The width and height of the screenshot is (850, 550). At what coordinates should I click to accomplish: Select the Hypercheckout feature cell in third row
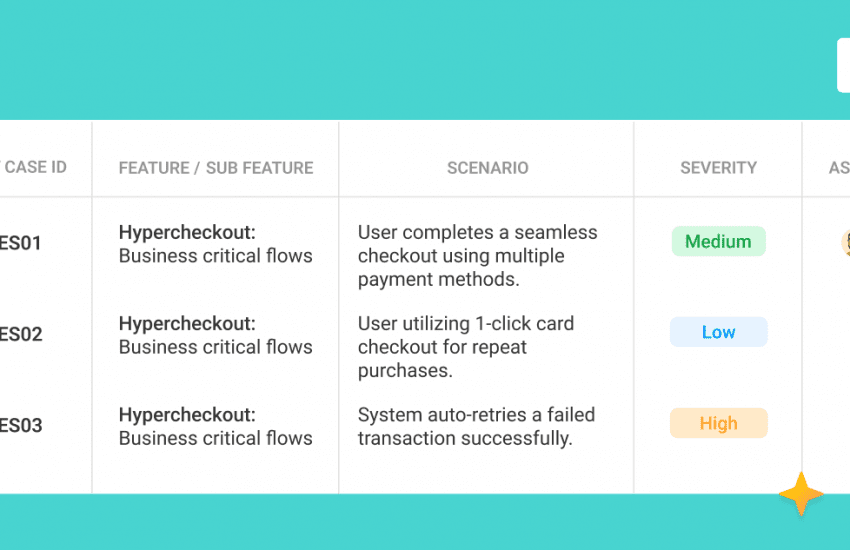click(x=215, y=426)
